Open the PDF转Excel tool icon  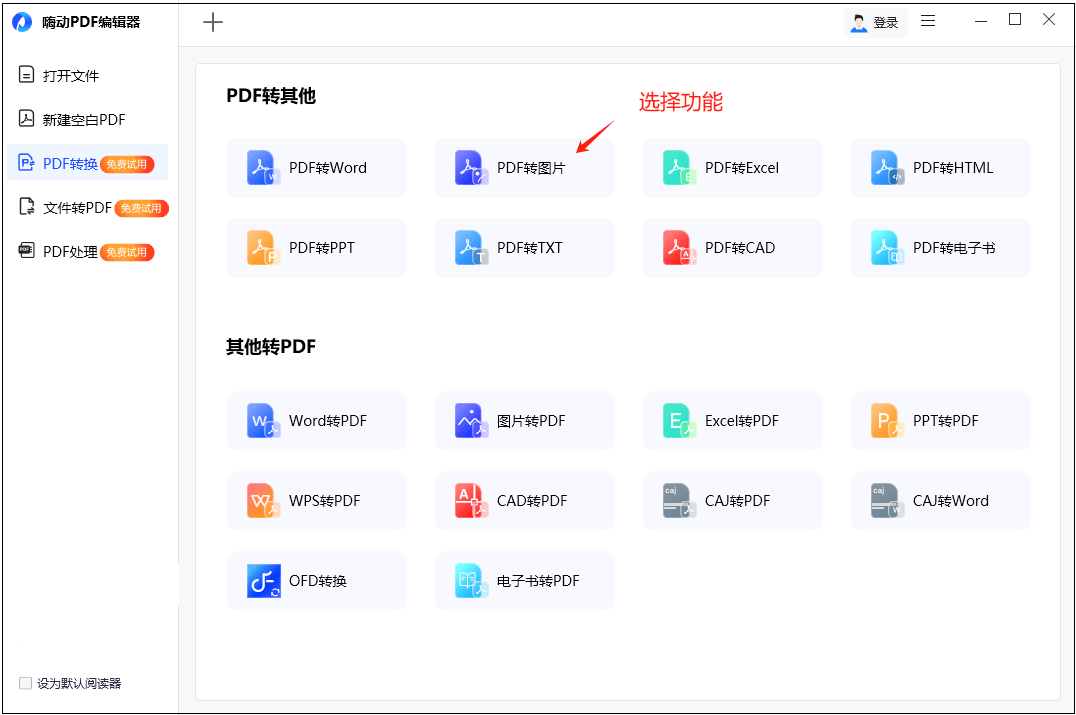679,168
